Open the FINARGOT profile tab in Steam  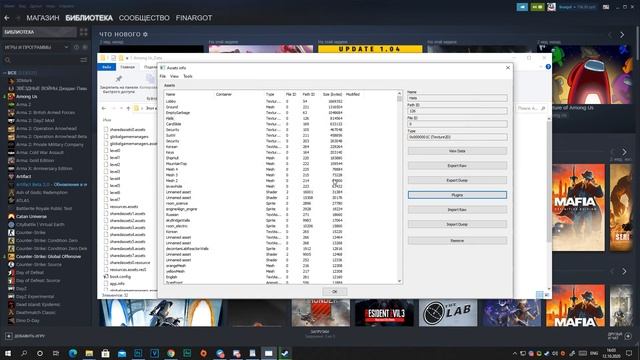pos(194,18)
